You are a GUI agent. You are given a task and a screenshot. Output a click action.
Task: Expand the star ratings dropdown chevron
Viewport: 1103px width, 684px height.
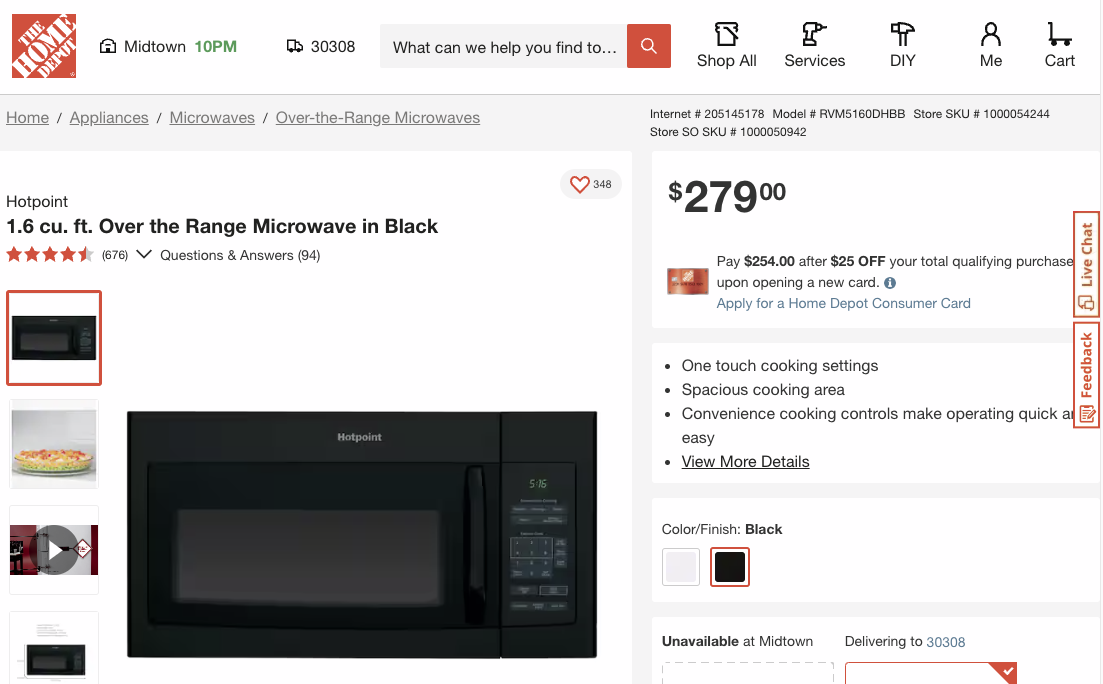point(144,255)
